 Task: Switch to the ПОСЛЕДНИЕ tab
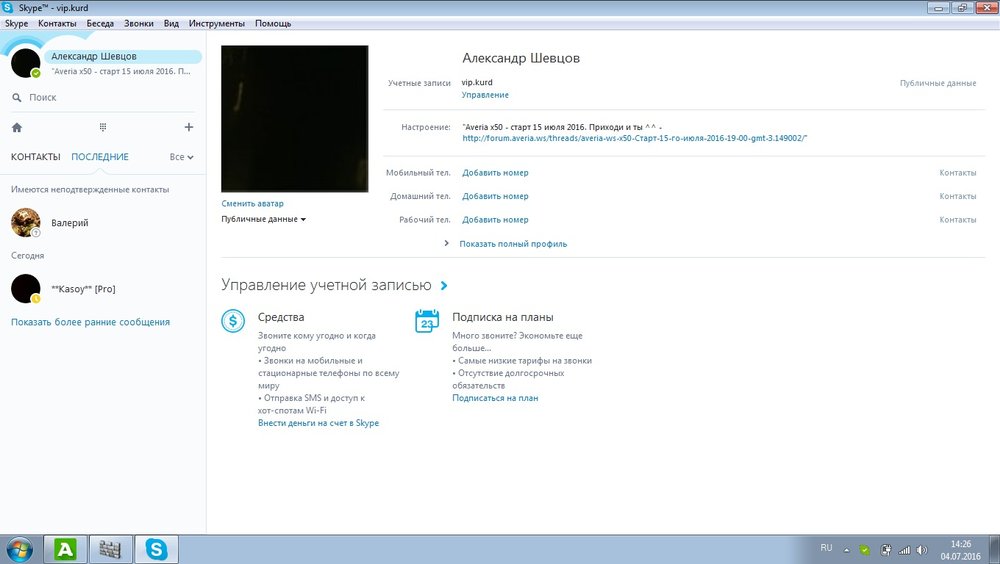[100, 157]
